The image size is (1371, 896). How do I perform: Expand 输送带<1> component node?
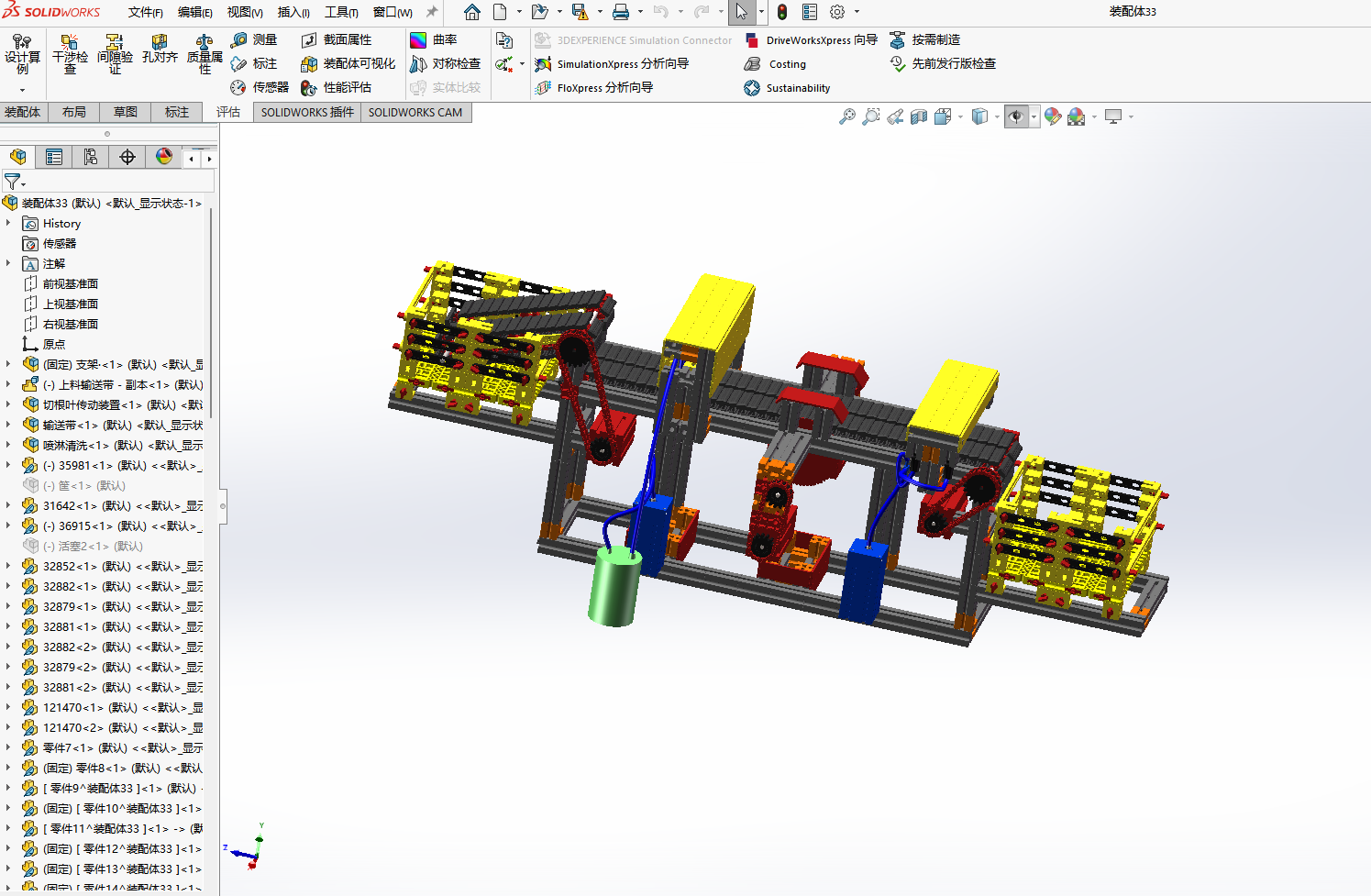point(8,425)
